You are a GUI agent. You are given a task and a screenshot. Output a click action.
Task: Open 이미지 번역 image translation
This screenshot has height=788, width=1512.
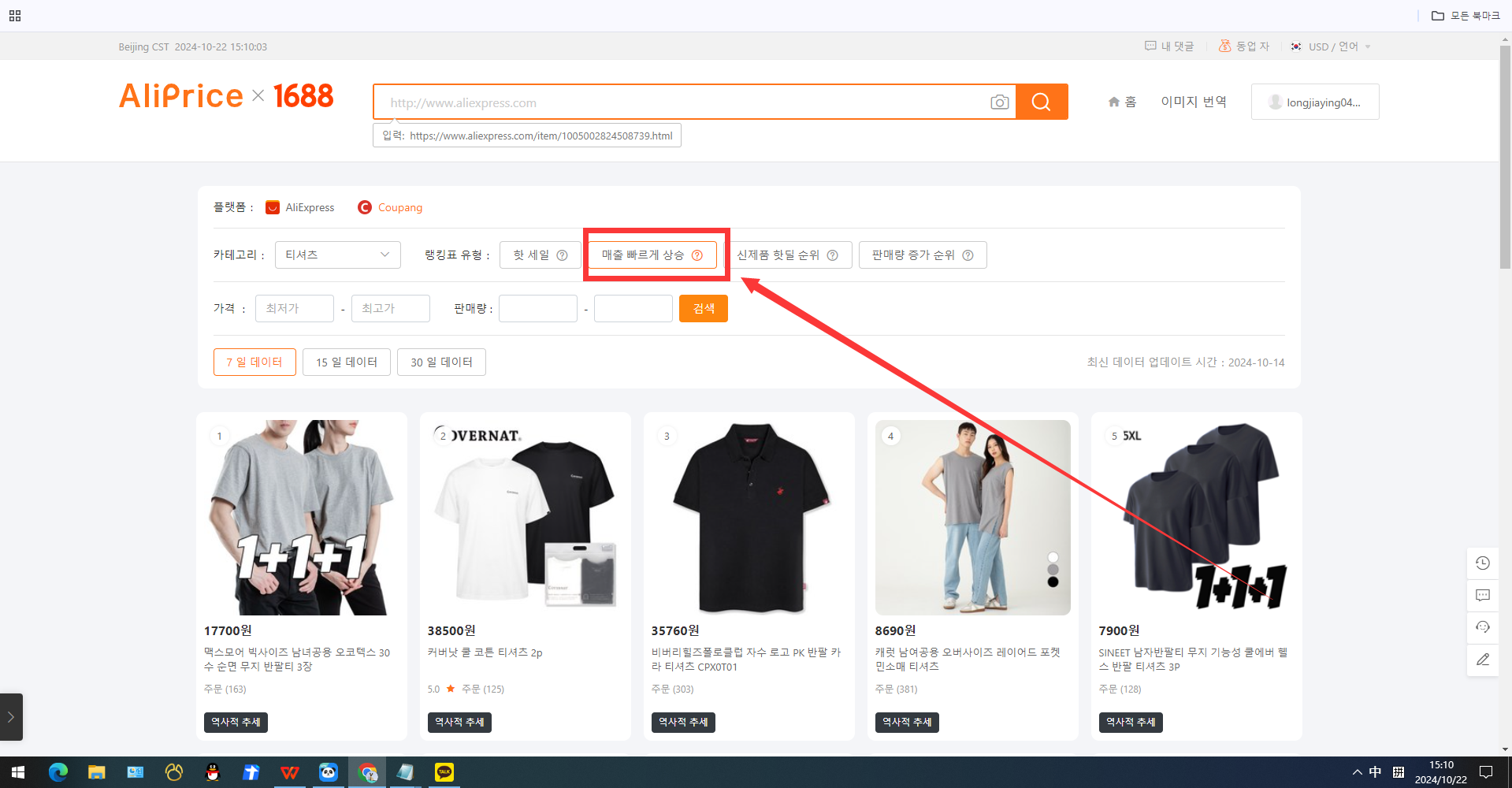click(x=1194, y=102)
